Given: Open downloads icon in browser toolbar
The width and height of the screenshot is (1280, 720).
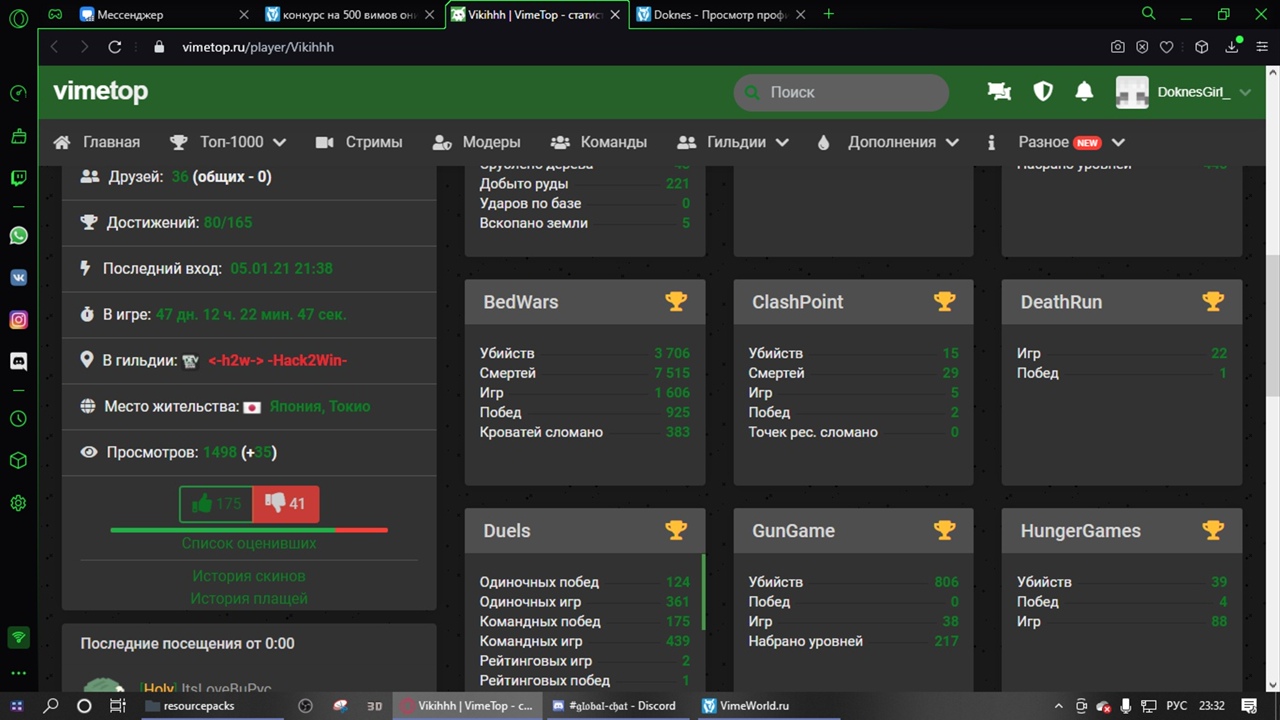Looking at the screenshot, I should pyautogui.click(x=1234, y=47).
